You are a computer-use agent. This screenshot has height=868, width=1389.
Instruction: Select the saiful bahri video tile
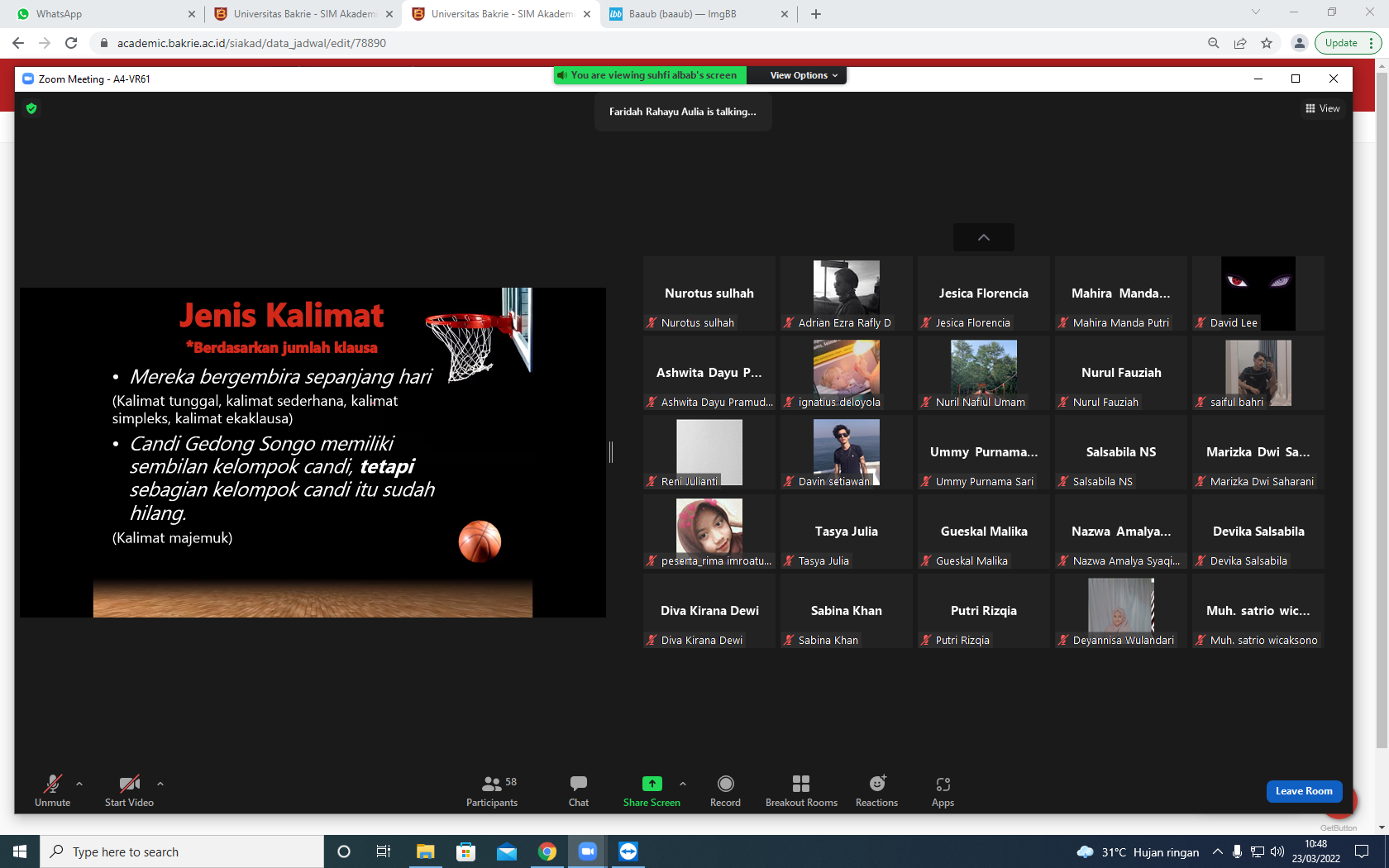[1258, 373]
